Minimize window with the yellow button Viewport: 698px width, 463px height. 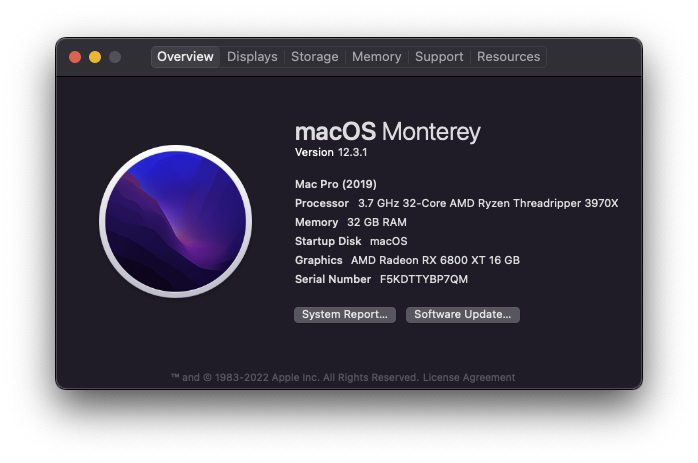[95, 57]
